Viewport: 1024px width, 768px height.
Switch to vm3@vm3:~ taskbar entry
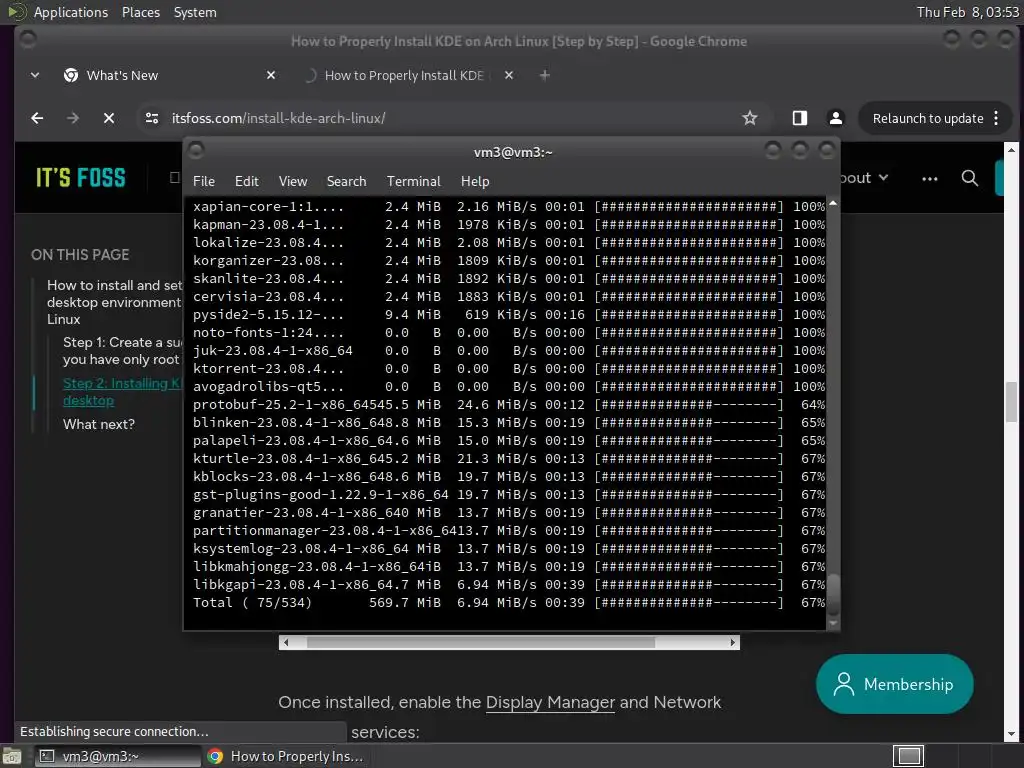116,756
